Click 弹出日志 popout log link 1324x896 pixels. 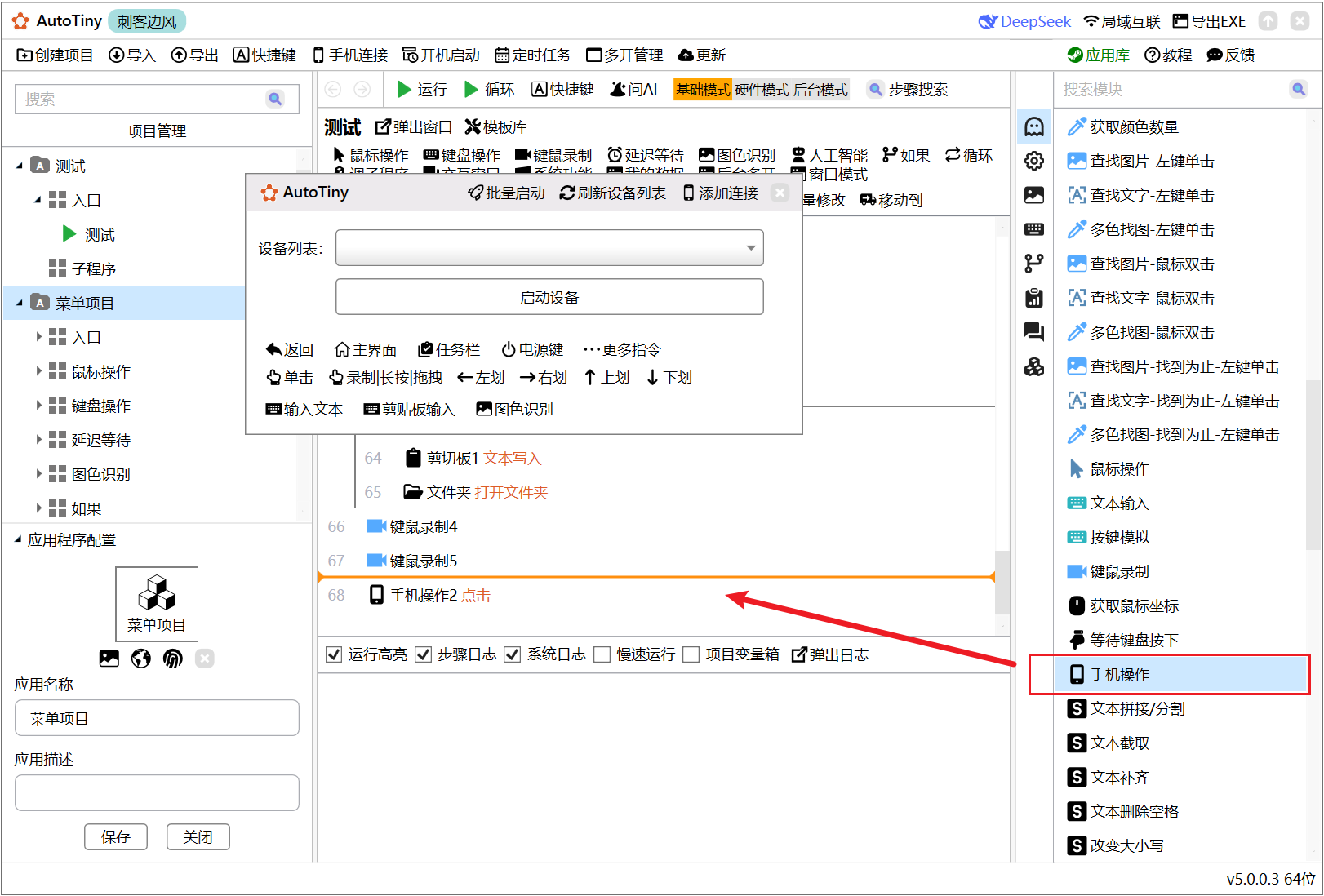click(830, 654)
